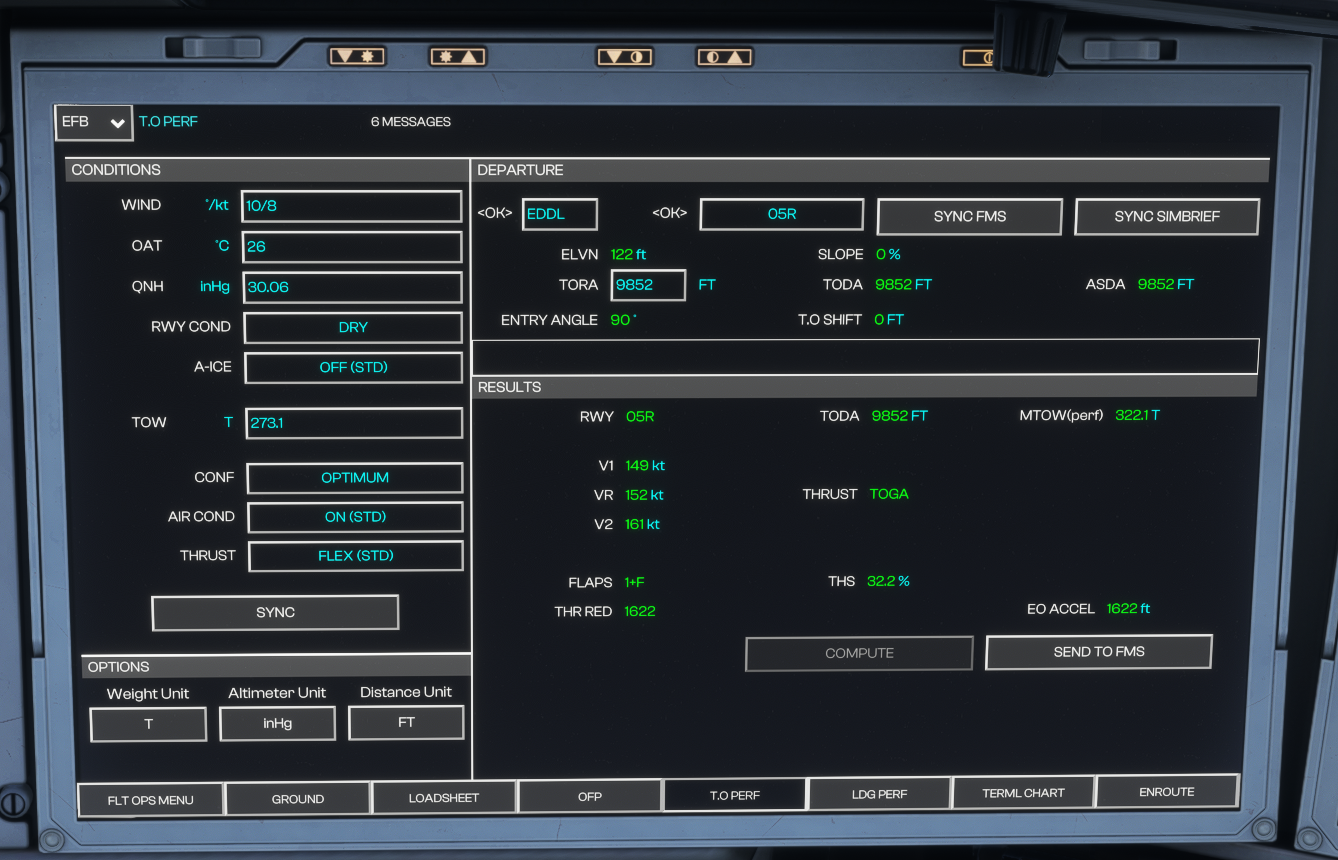Switch to the LDG PERF tab
This screenshot has height=860, width=1338.
880,794
